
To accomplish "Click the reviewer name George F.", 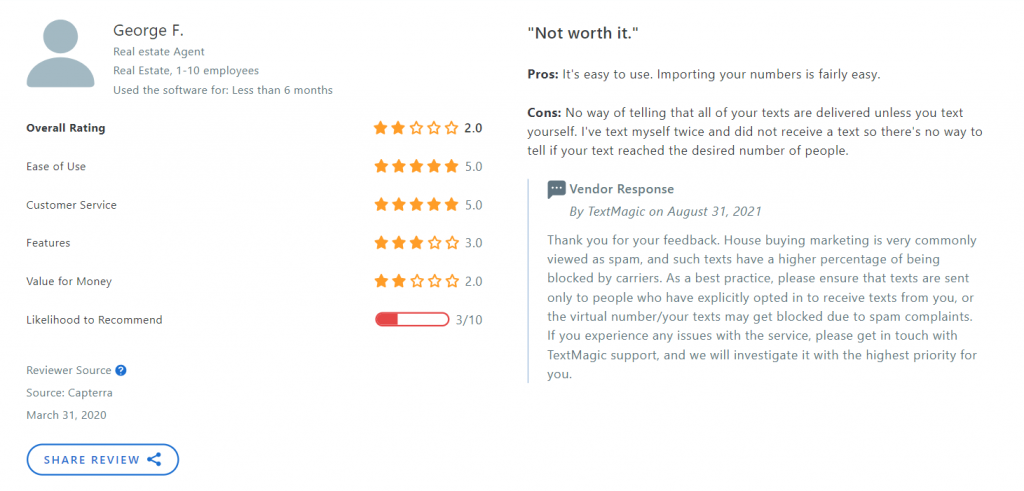I will (x=138, y=30).
